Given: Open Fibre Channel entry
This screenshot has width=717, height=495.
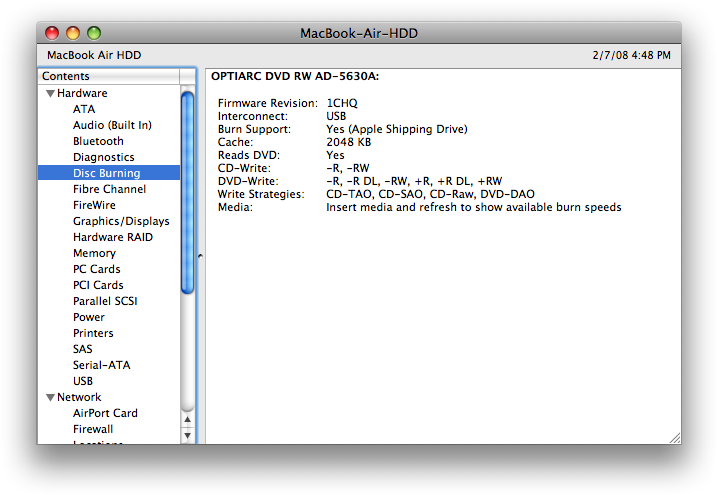Looking at the screenshot, I should [x=109, y=189].
